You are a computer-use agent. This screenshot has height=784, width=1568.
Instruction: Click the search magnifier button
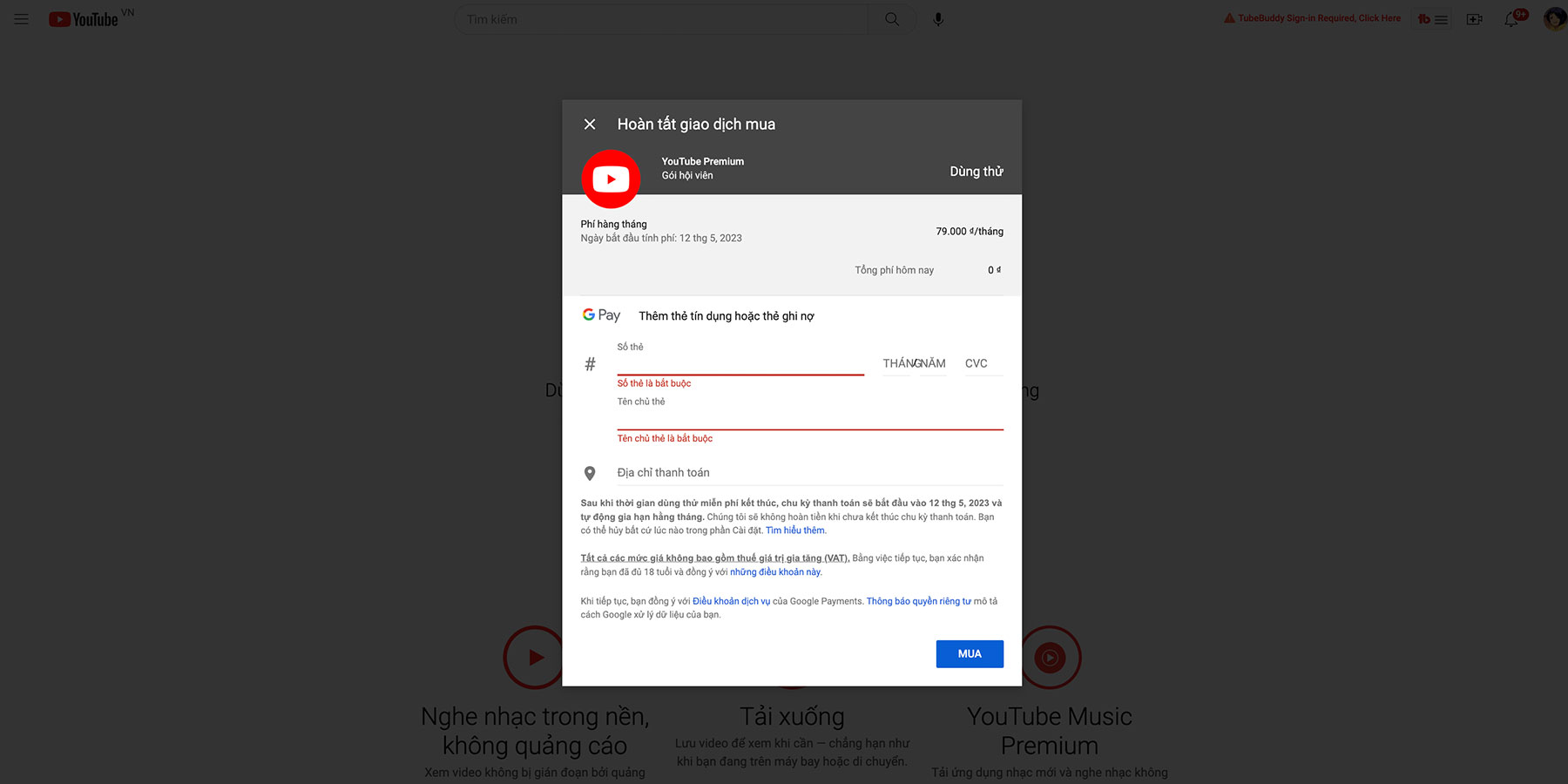click(x=892, y=19)
